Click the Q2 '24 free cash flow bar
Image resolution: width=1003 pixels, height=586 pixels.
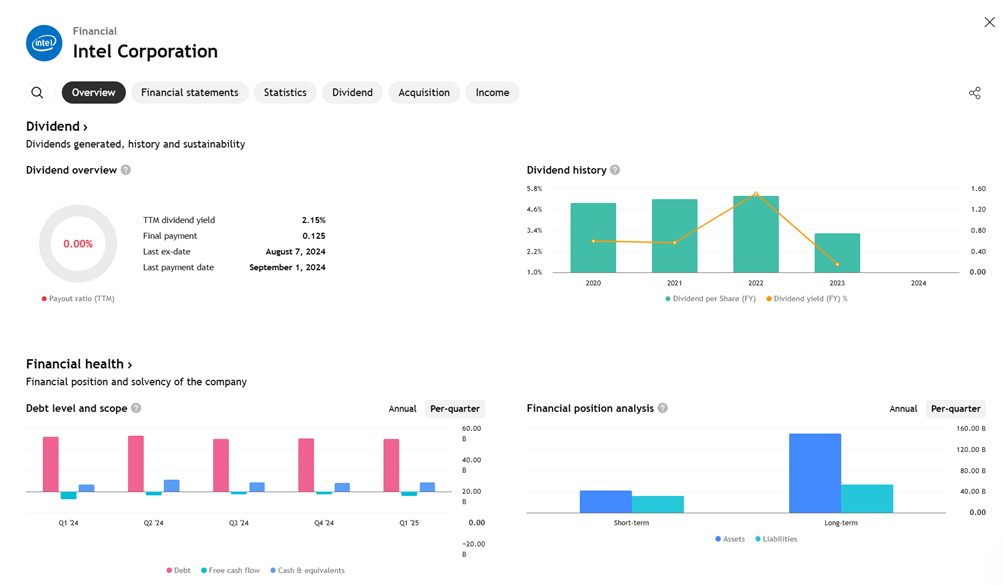click(x=154, y=493)
